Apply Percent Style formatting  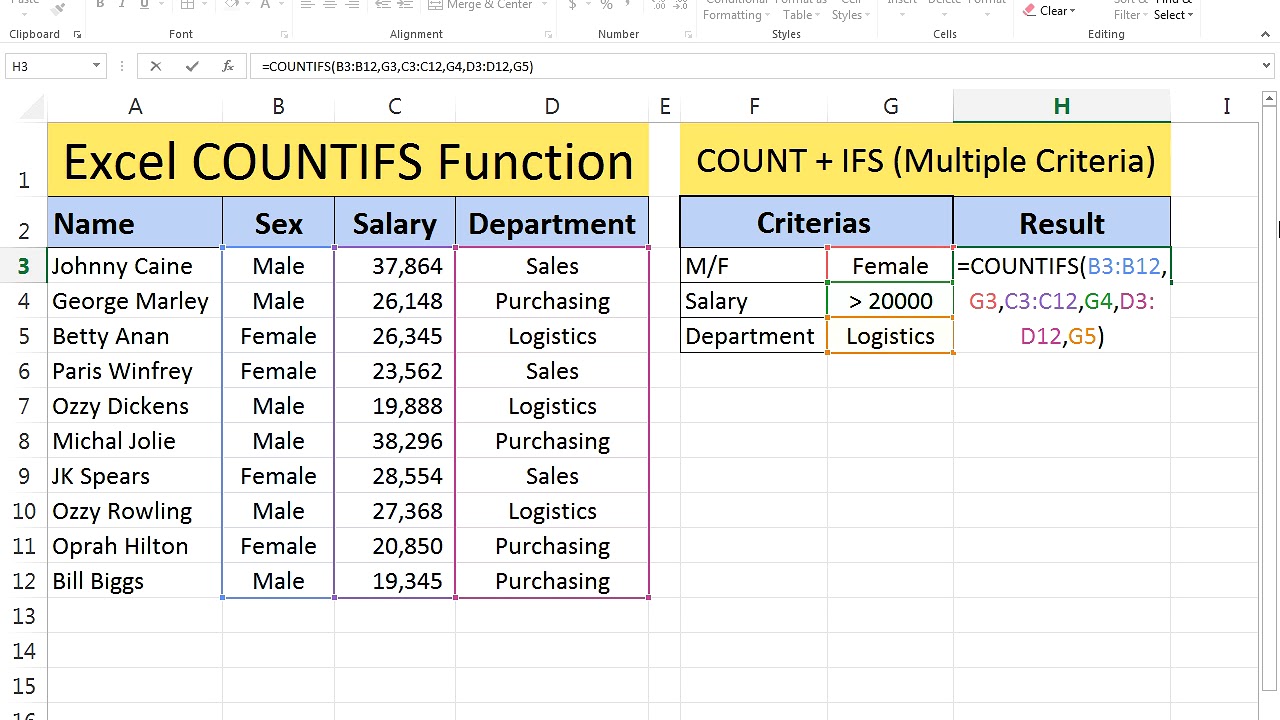pyautogui.click(x=605, y=6)
